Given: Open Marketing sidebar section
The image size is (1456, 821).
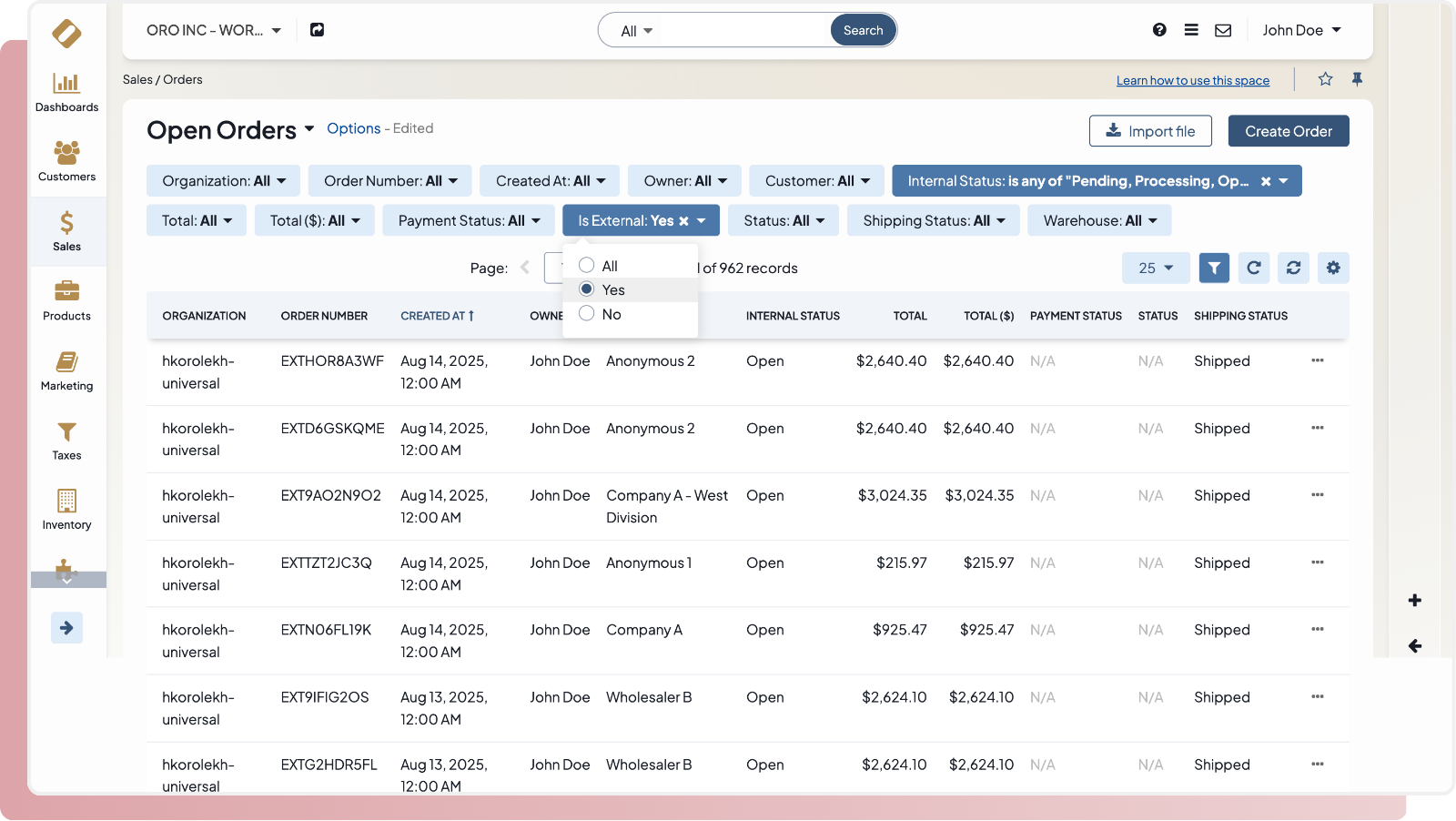Looking at the screenshot, I should coord(66,371).
